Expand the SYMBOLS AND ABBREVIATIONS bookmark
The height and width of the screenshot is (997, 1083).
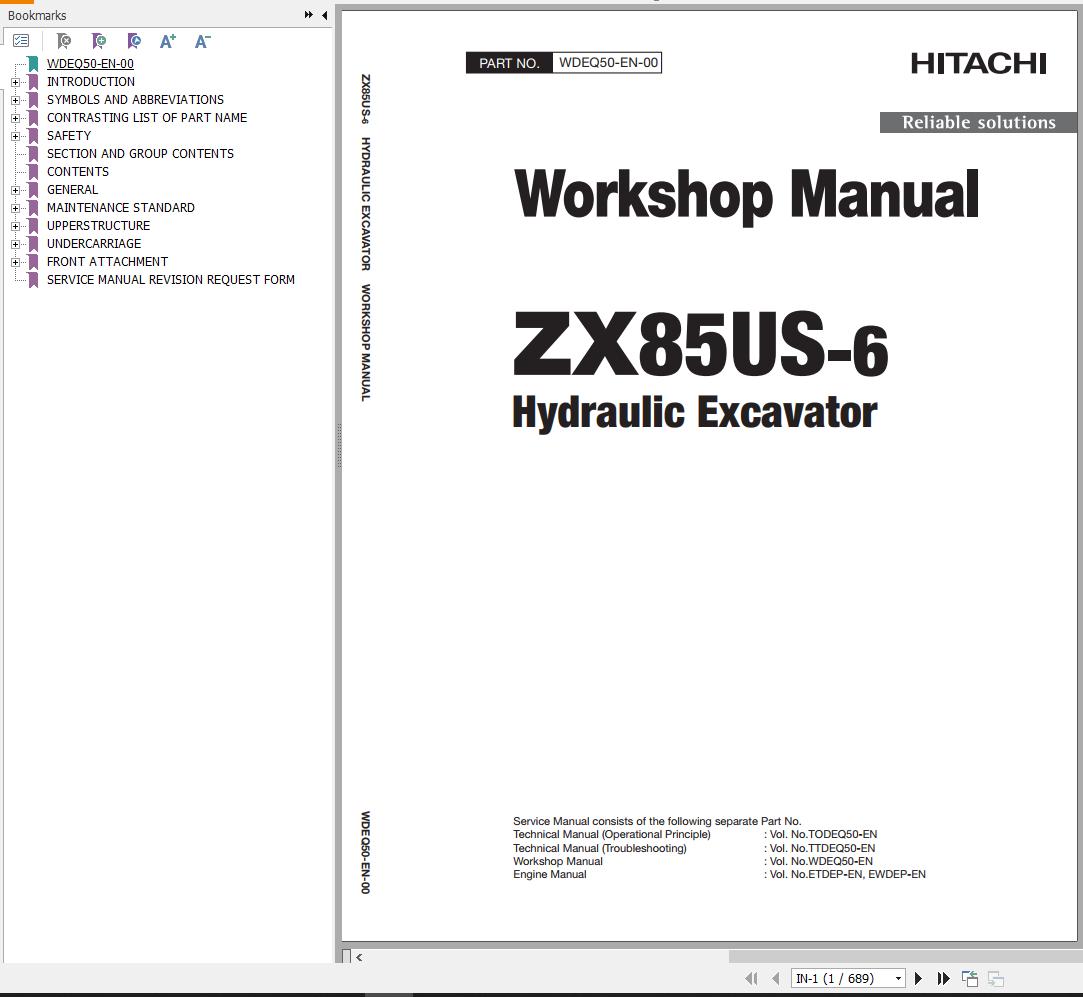coord(15,100)
